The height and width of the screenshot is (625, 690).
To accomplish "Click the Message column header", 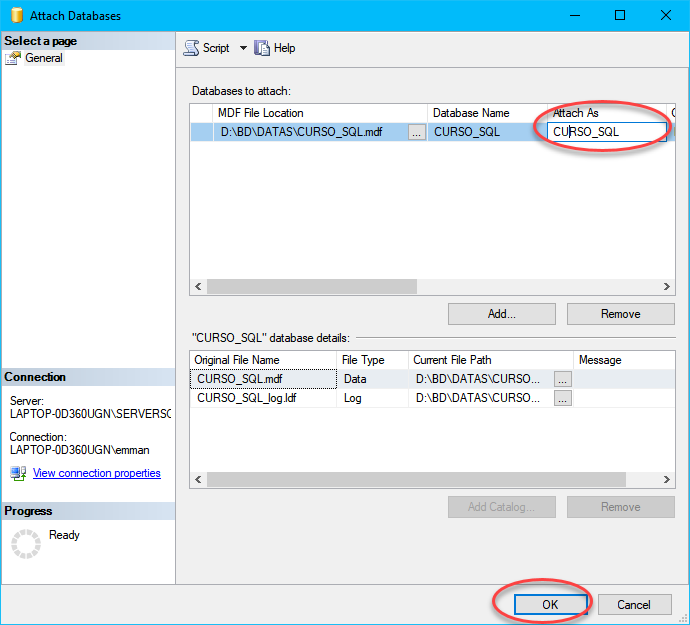I will 624,360.
